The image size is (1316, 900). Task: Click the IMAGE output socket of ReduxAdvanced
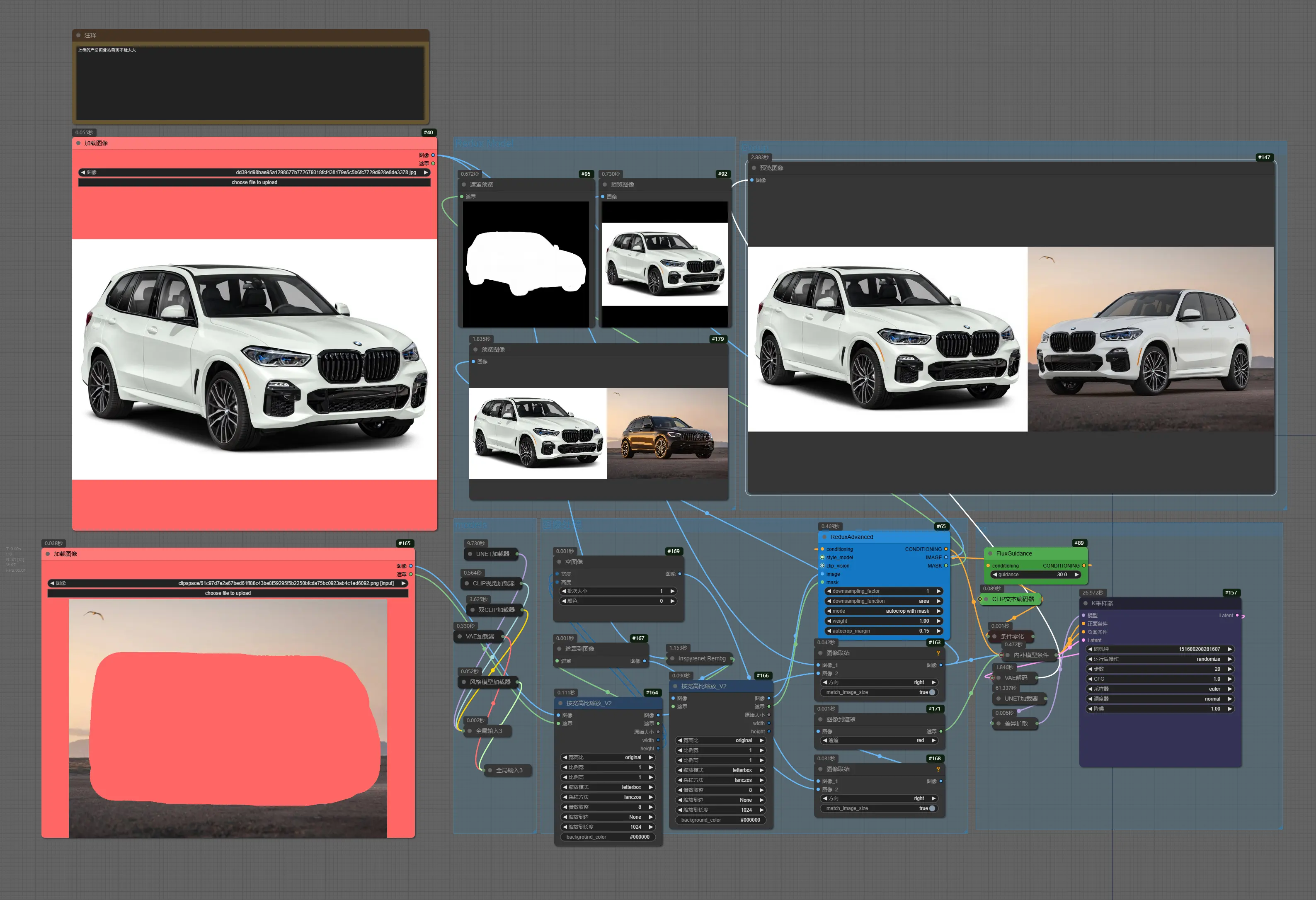pyautogui.click(x=946, y=557)
